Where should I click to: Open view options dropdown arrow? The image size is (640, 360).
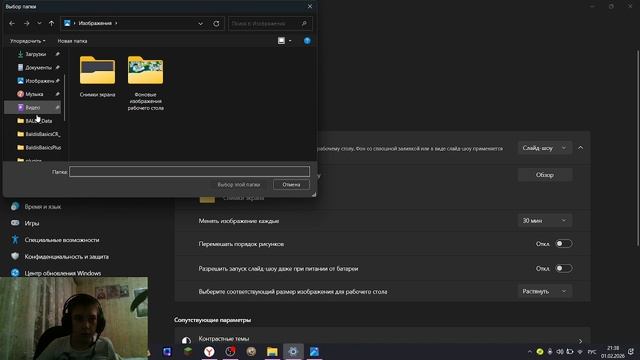pyautogui.click(x=290, y=41)
